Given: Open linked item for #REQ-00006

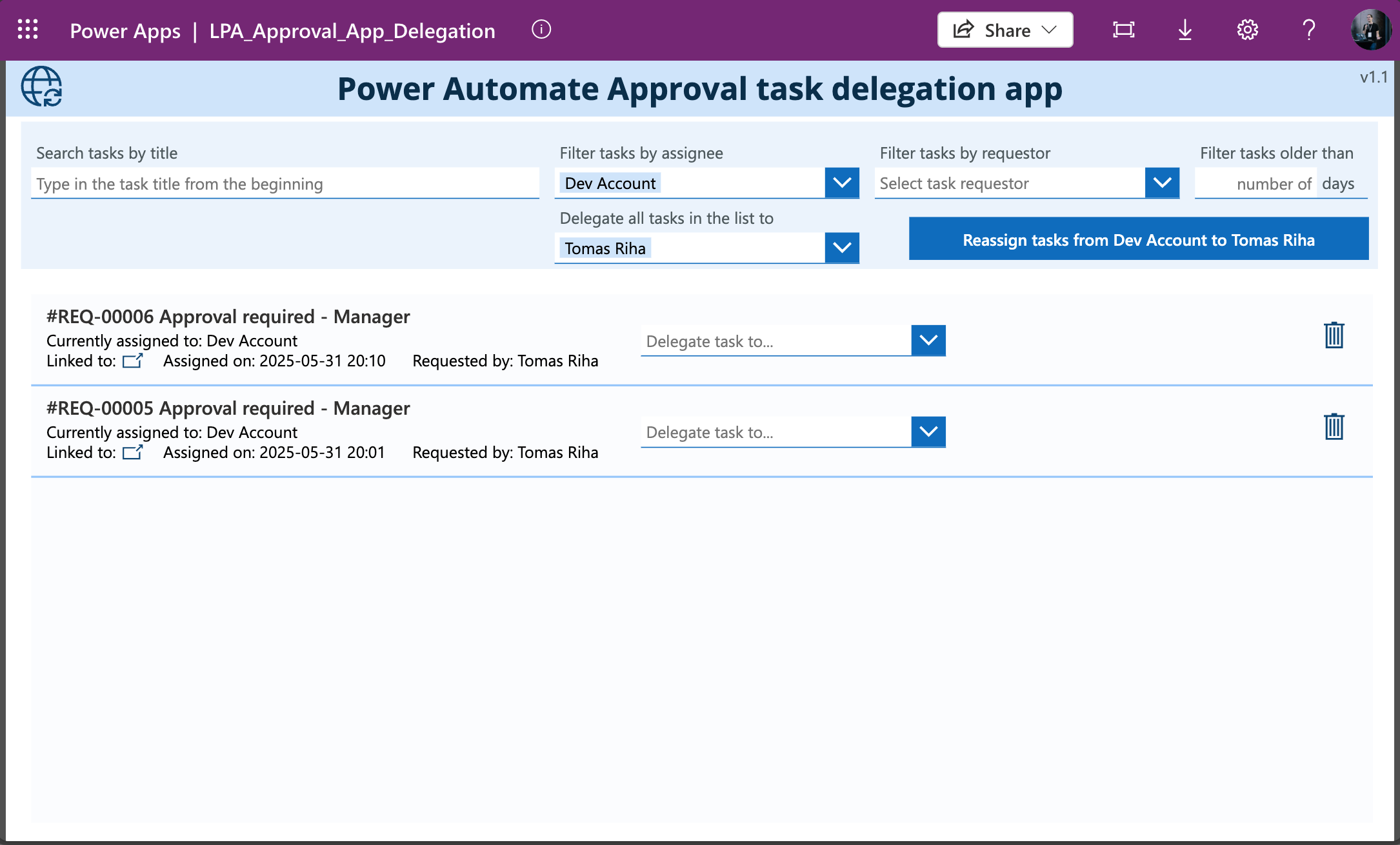Looking at the screenshot, I should [133, 361].
